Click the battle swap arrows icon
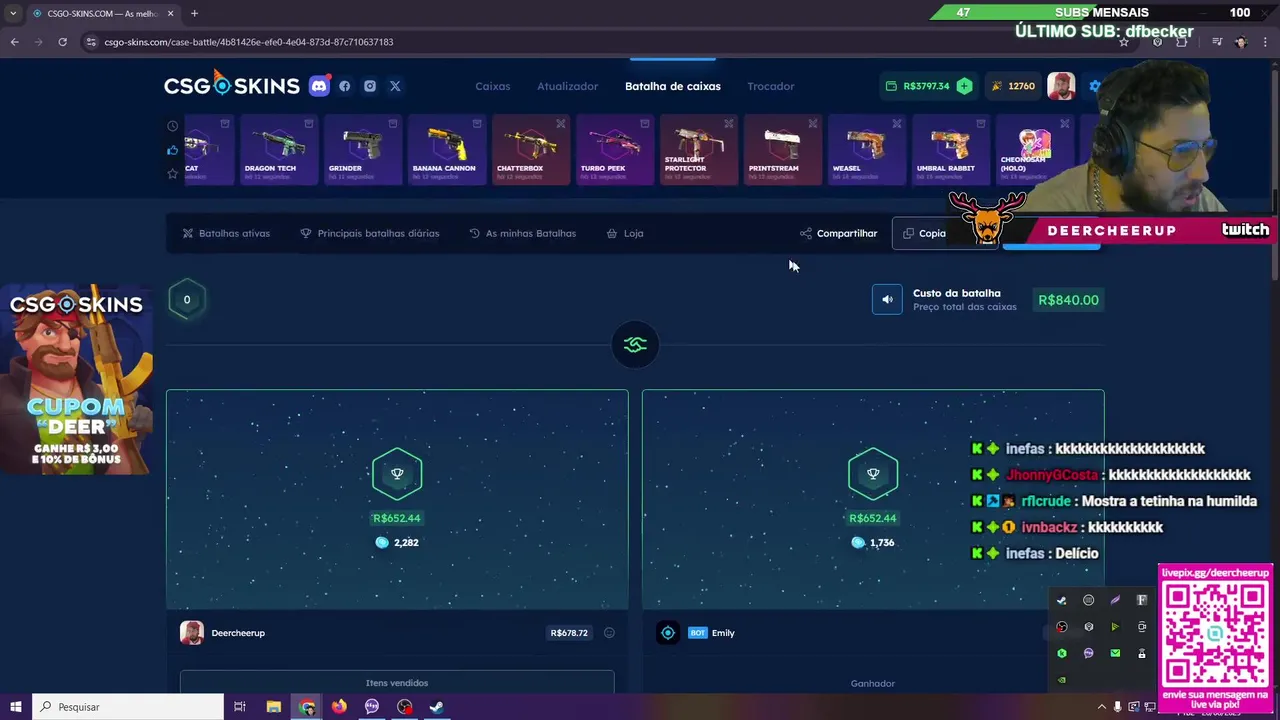The image size is (1280, 720). tap(635, 345)
